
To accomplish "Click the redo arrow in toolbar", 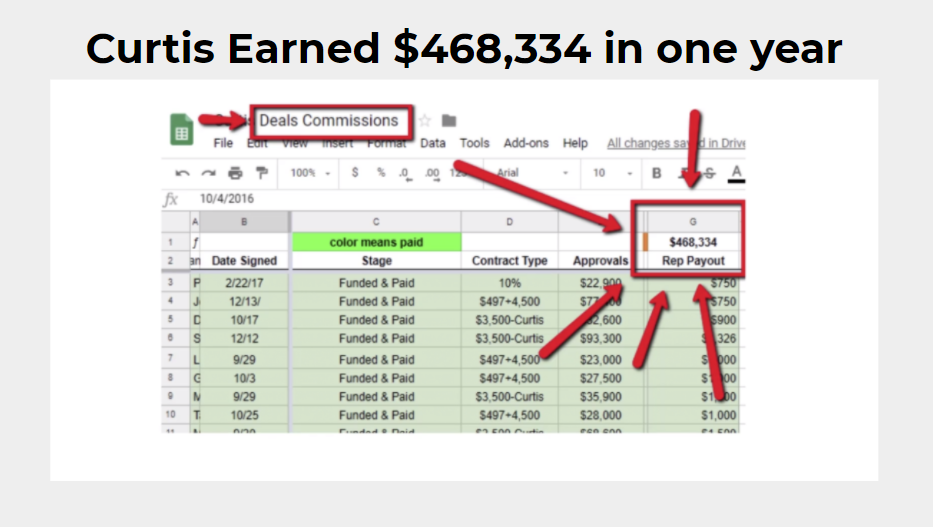I will (208, 173).
